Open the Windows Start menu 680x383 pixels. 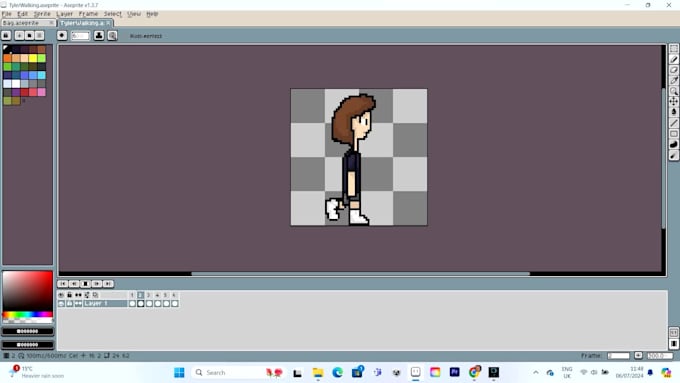179,373
